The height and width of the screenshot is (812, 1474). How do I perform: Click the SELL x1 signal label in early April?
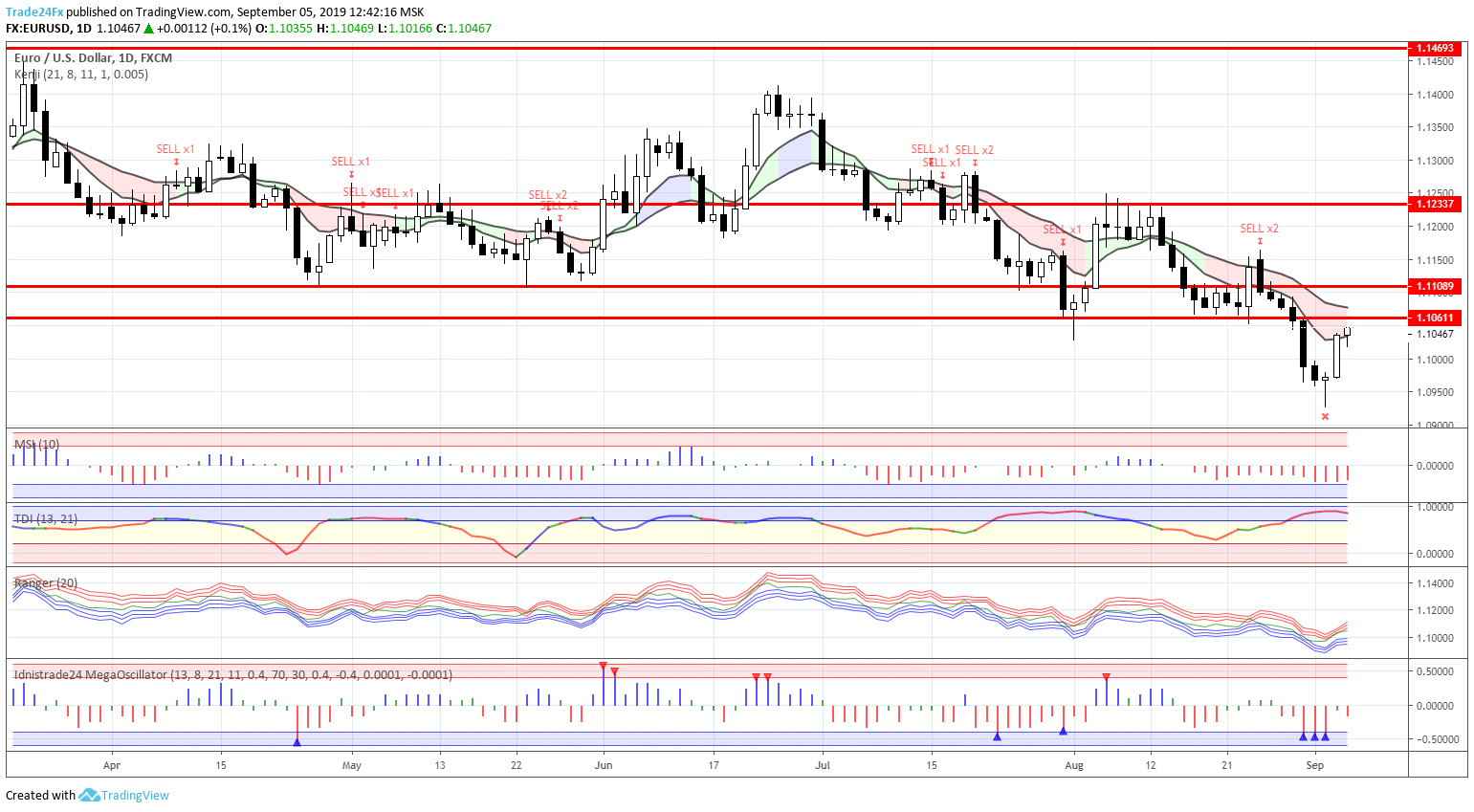pyautogui.click(x=176, y=149)
